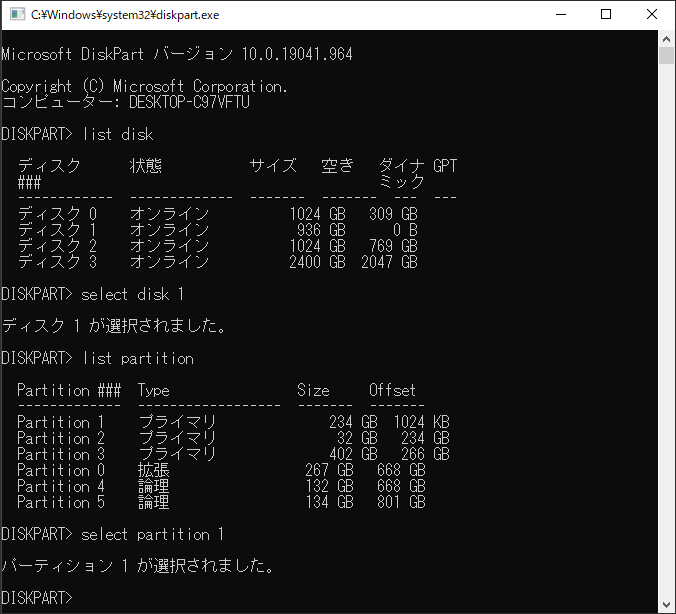Click the window title text C:¥Windows¥system32¥diskpart.exe
Screen dimensions: 676x614
coord(125,15)
